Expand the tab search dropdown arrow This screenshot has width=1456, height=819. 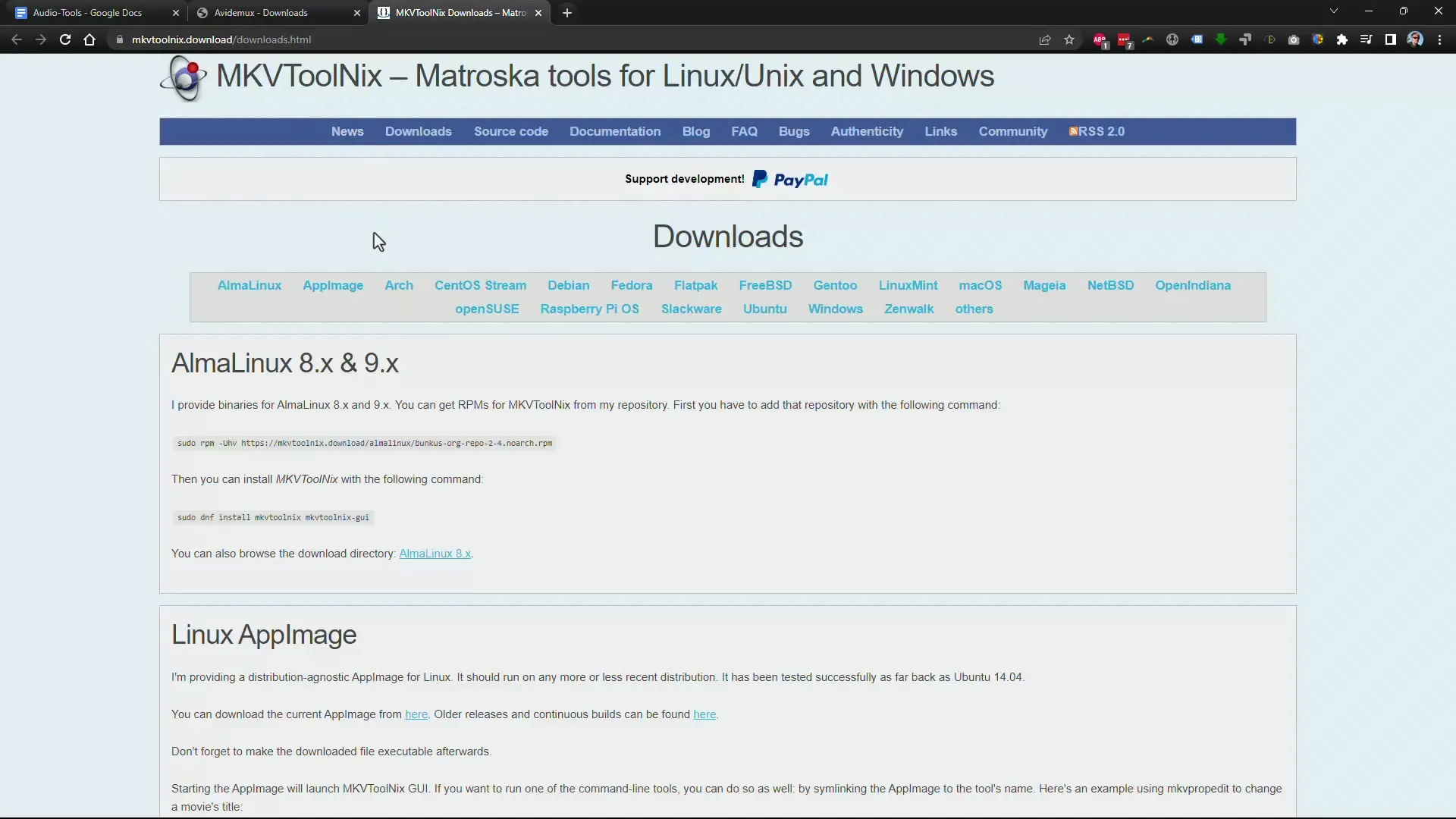pyautogui.click(x=1334, y=11)
